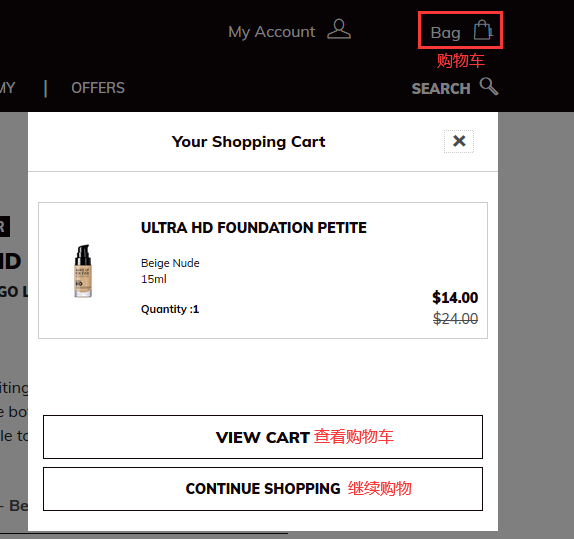Viewport: 574px width, 539px height.
Task: Click the $14.00 sale price
Action: (x=455, y=298)
